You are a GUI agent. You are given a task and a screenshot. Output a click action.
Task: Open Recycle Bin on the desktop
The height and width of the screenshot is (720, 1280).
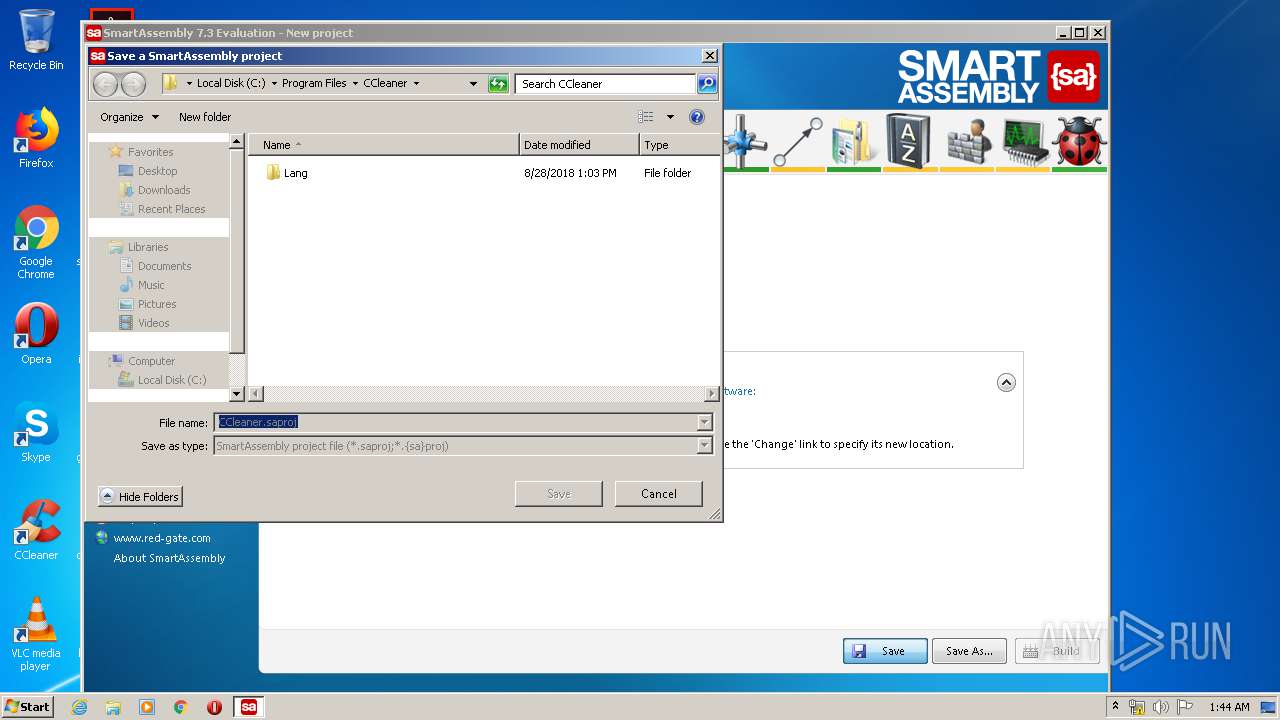tap(36, 40)
